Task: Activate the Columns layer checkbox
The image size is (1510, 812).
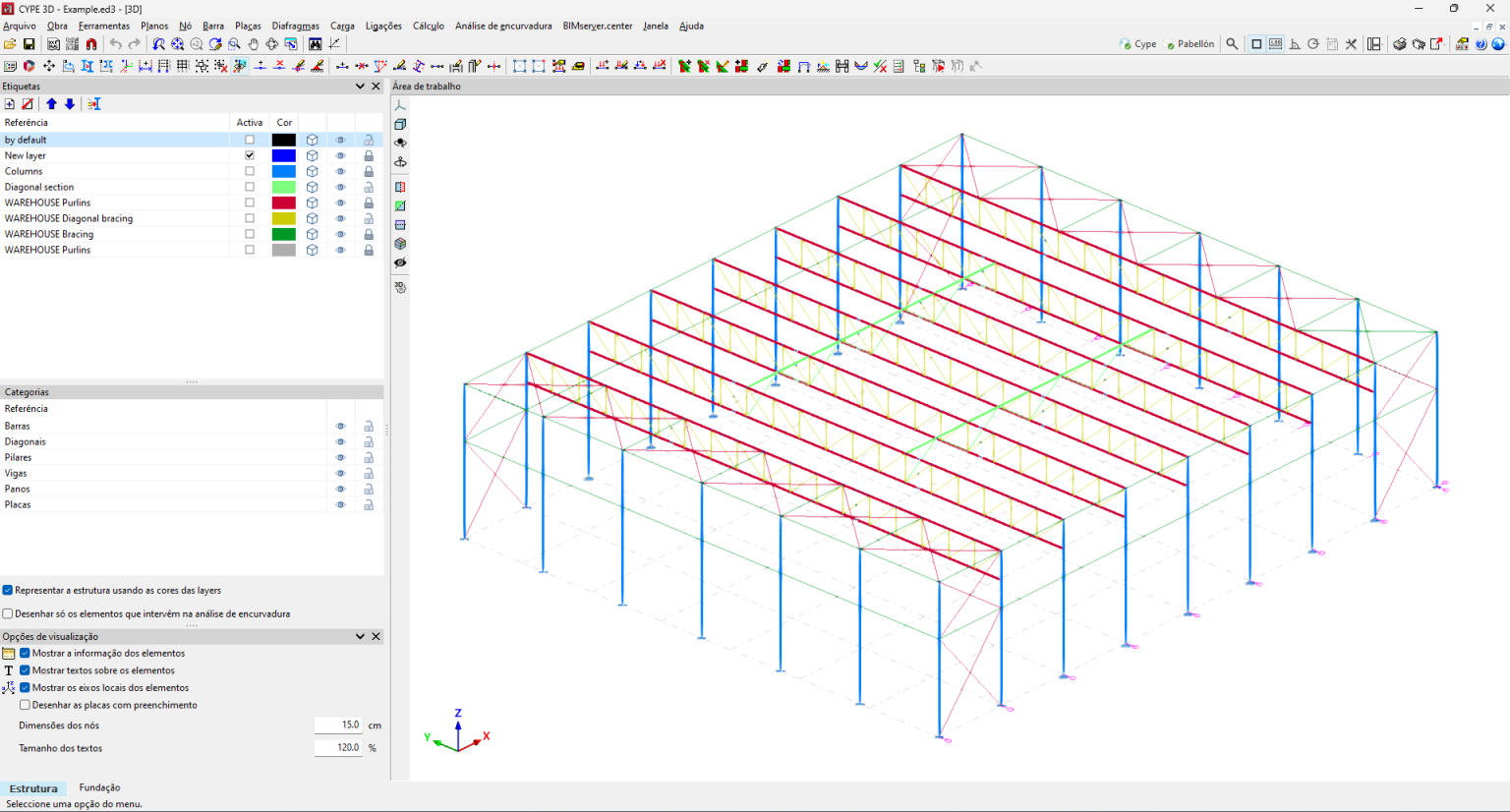Action: click(250, 171)
